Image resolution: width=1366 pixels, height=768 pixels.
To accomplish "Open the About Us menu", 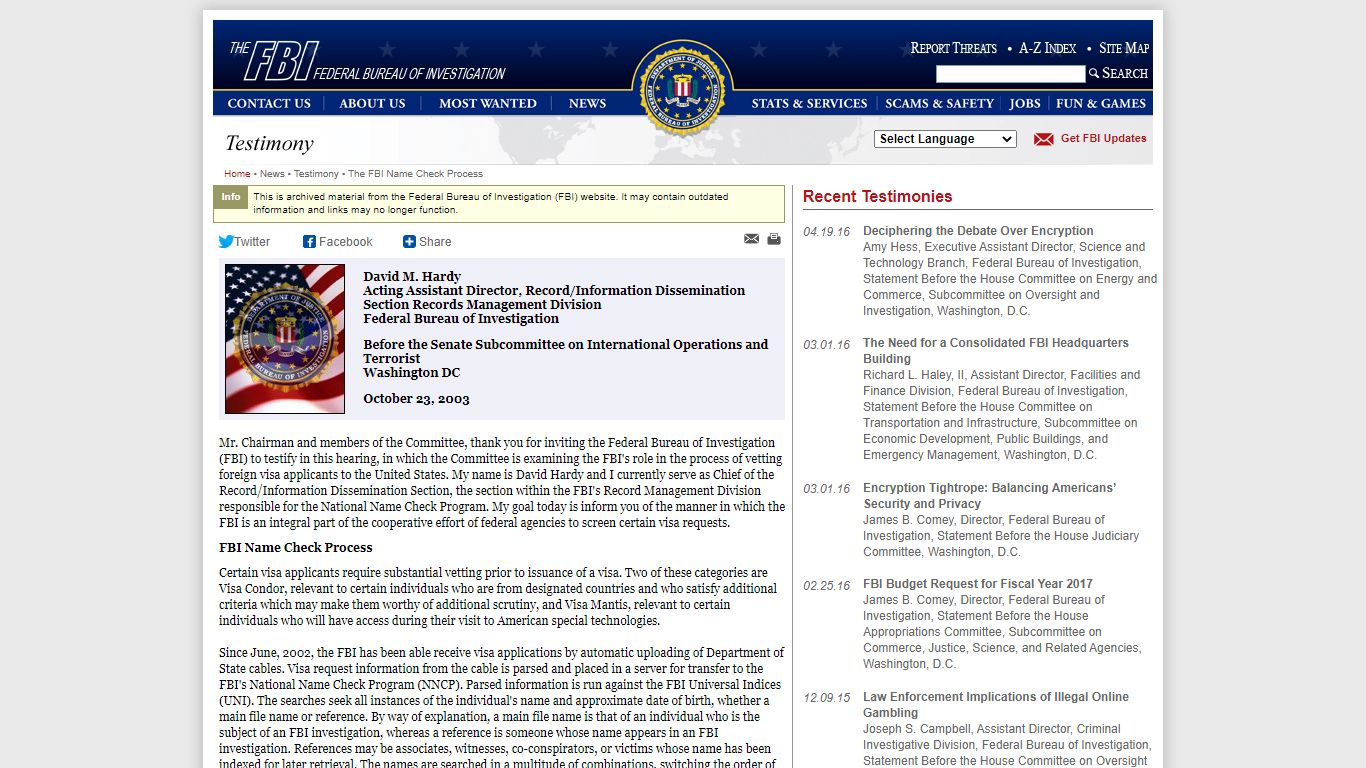I will tap(372, 103).
